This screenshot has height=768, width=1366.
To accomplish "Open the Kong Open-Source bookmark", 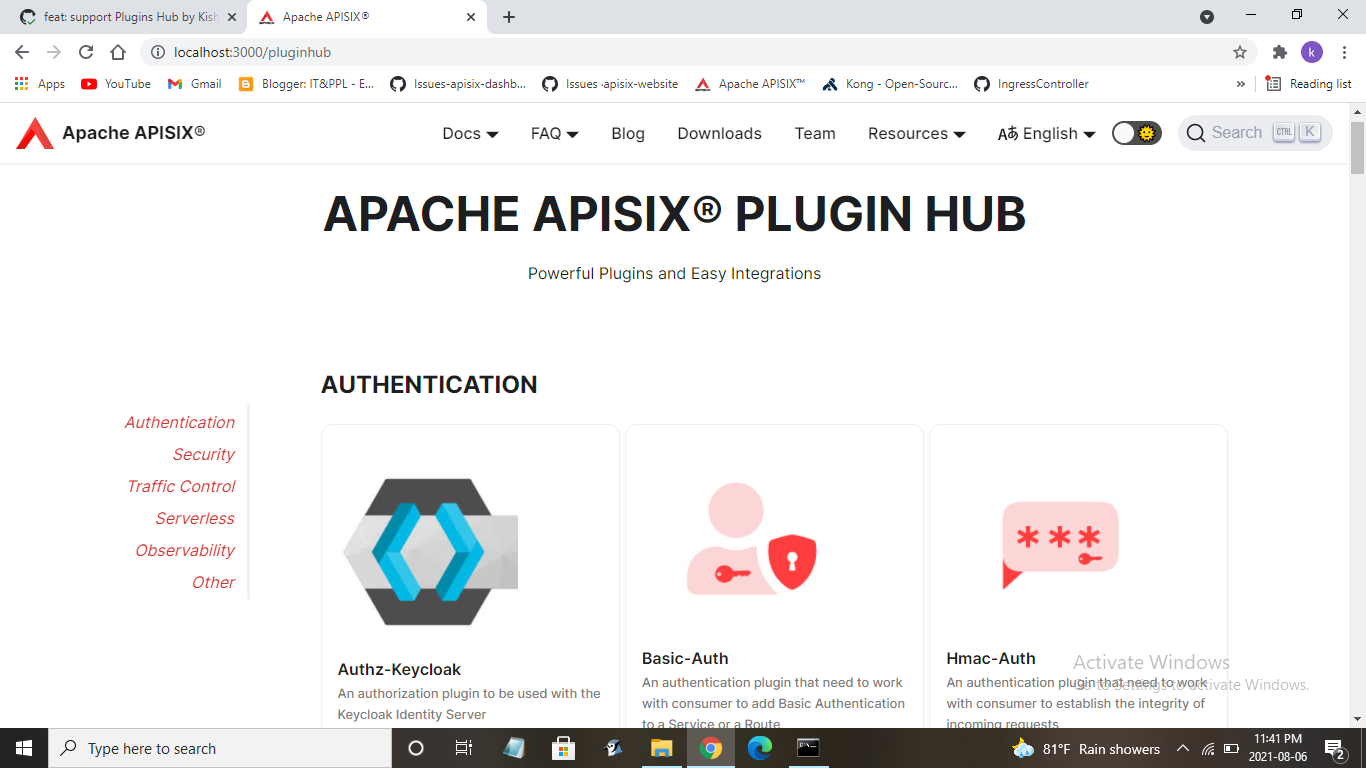I will (x=890, y=84).
